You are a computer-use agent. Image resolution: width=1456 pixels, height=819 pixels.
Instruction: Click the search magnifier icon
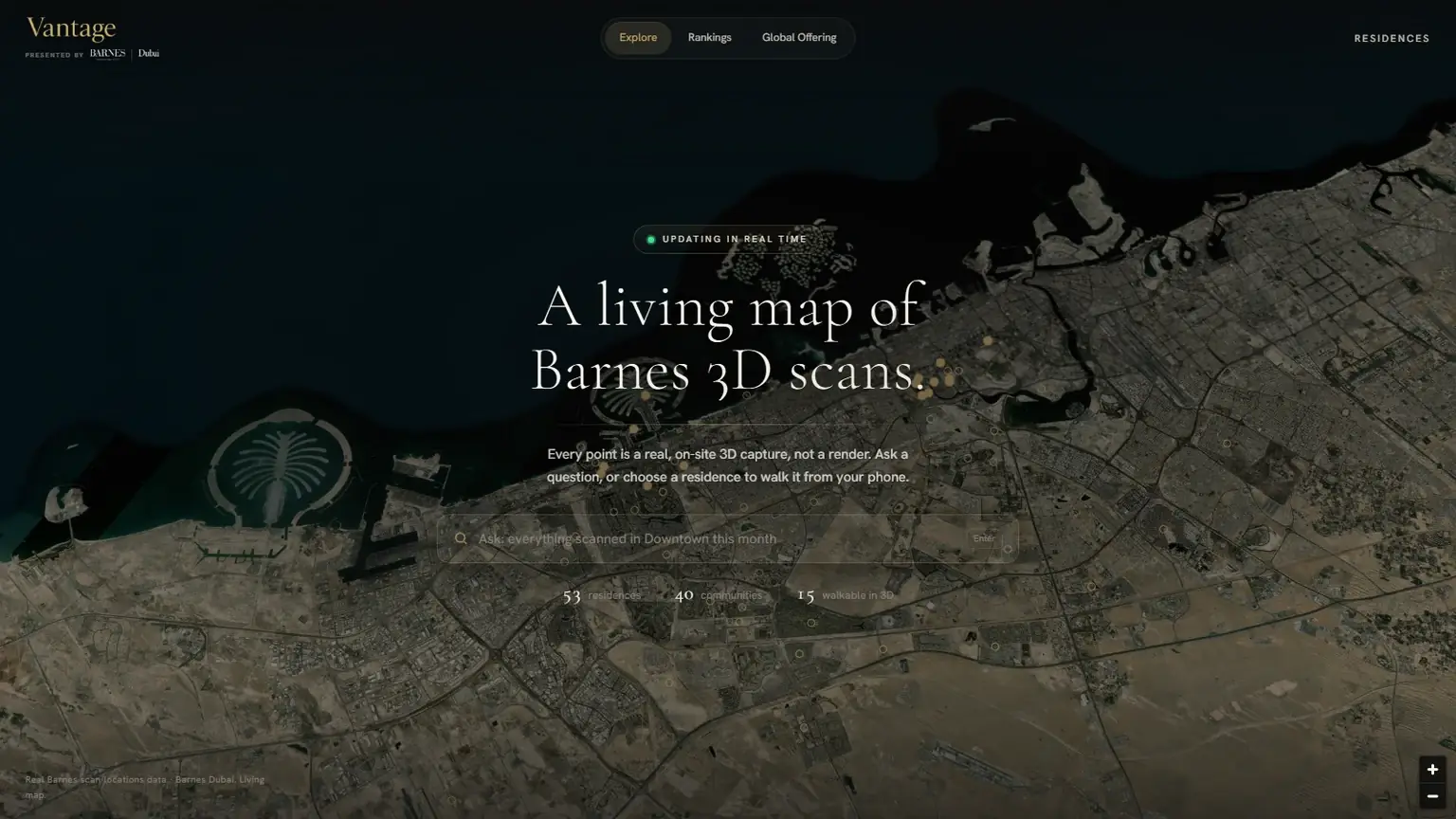coord(461,538)
